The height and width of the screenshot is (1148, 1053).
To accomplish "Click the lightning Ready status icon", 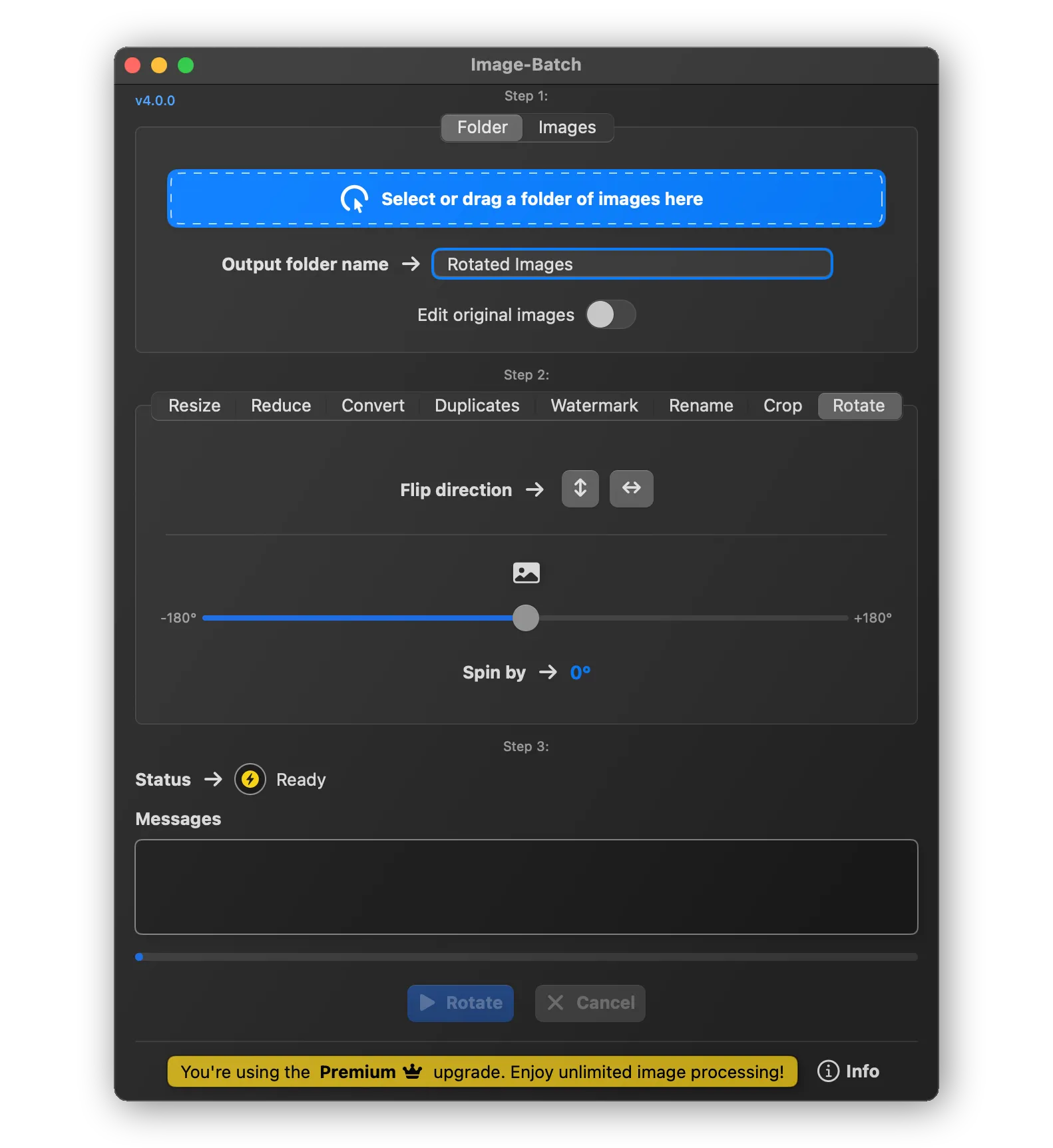I will (x=250, y=779).
